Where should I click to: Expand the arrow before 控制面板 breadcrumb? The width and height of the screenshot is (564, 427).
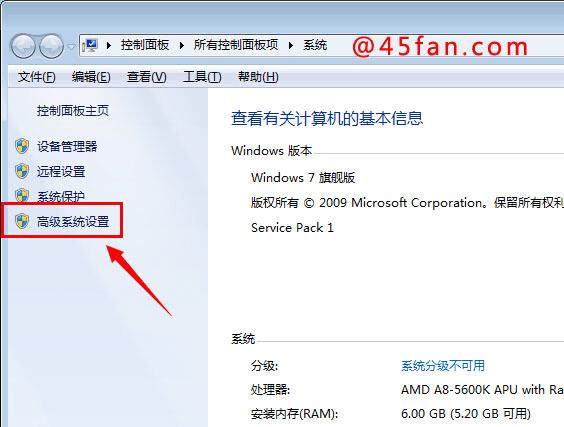109,45
